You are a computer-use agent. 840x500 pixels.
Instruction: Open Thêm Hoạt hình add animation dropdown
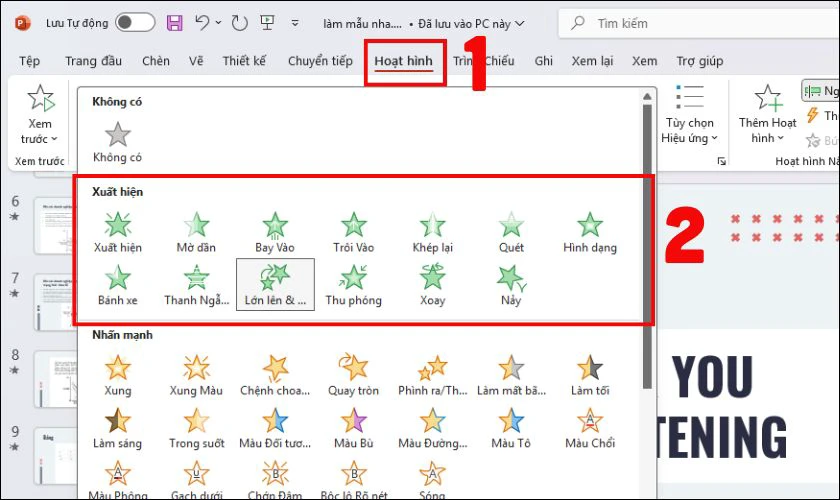(x=767, y=115)
